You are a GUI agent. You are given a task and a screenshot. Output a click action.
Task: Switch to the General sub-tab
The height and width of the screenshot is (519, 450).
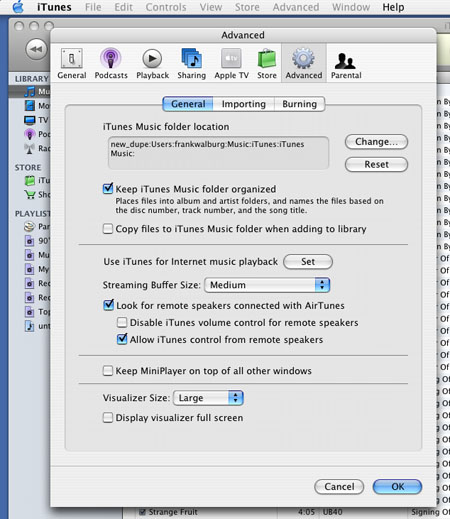click(188, 104)
